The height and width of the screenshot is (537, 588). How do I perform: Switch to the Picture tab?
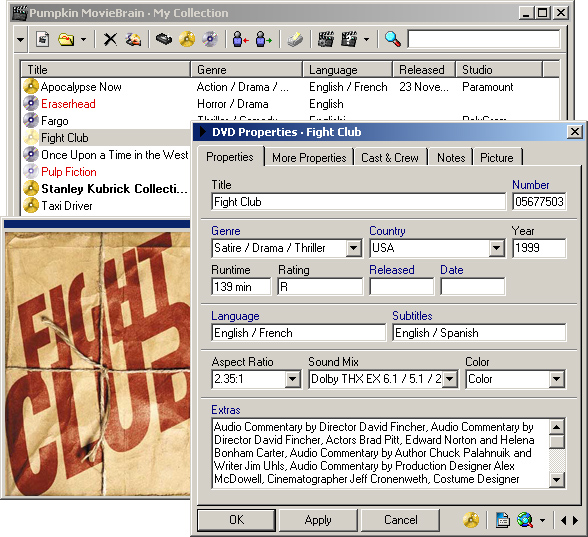pos(497,158)
